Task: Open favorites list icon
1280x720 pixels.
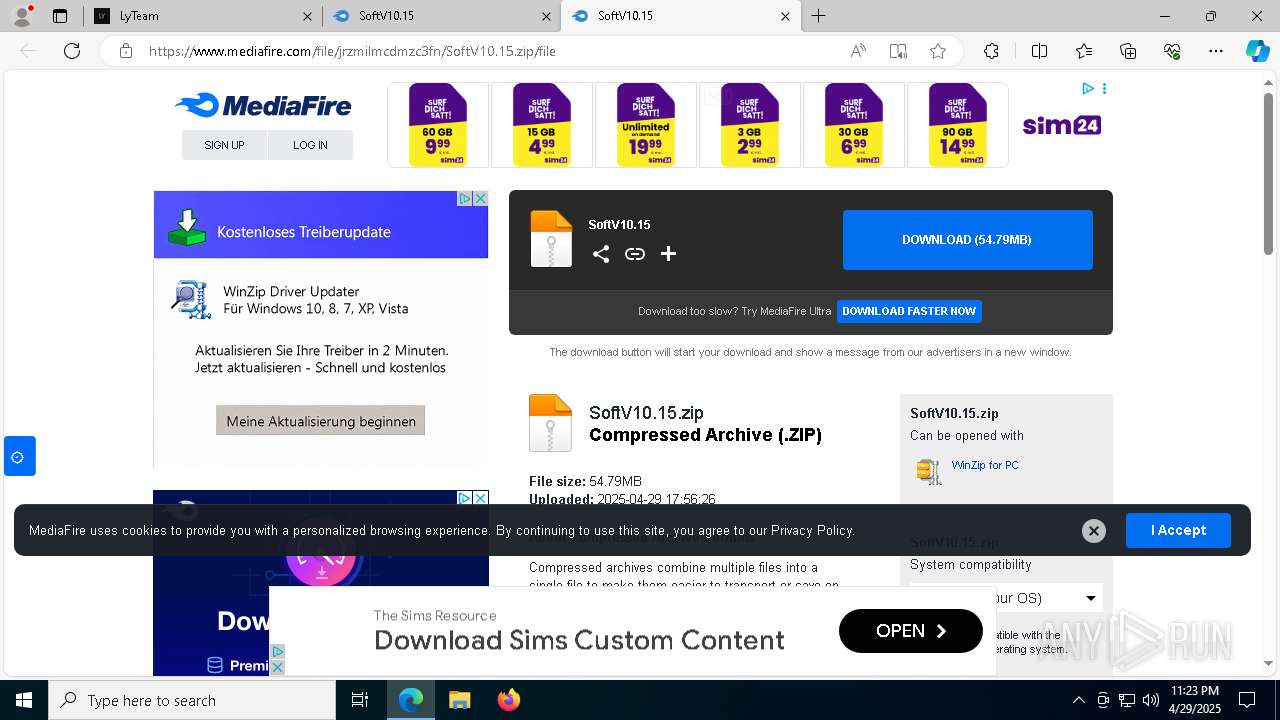Action: pos(1084,51)
